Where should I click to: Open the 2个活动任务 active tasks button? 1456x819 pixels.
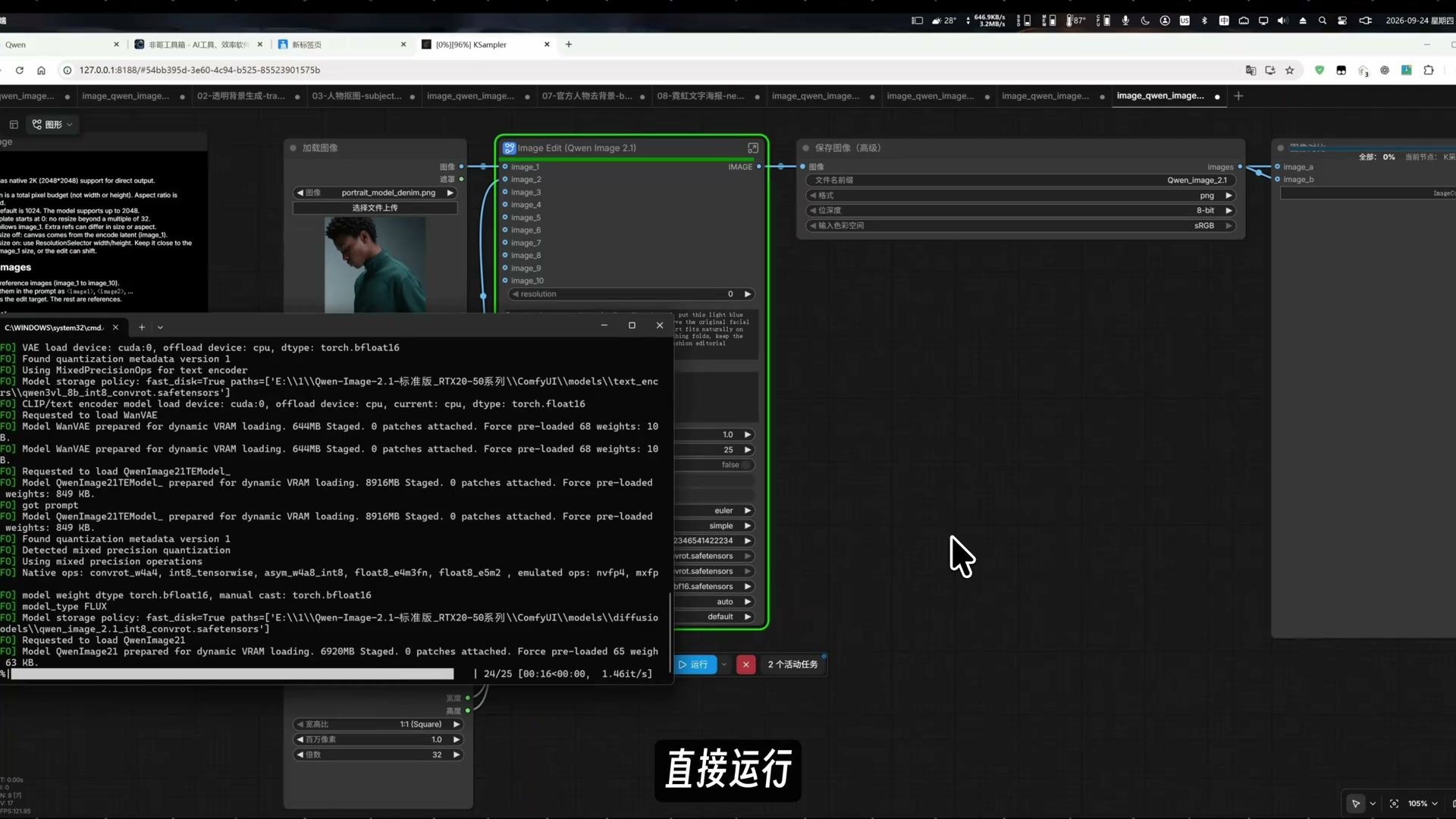coord(793,664)
